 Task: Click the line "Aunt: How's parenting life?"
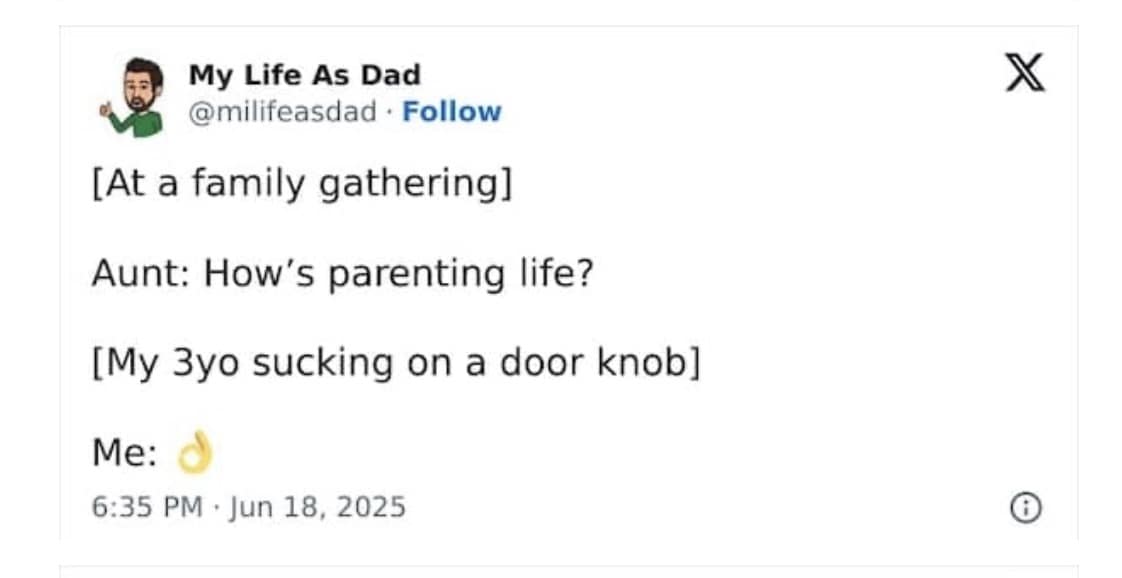(x=342, y=273)
